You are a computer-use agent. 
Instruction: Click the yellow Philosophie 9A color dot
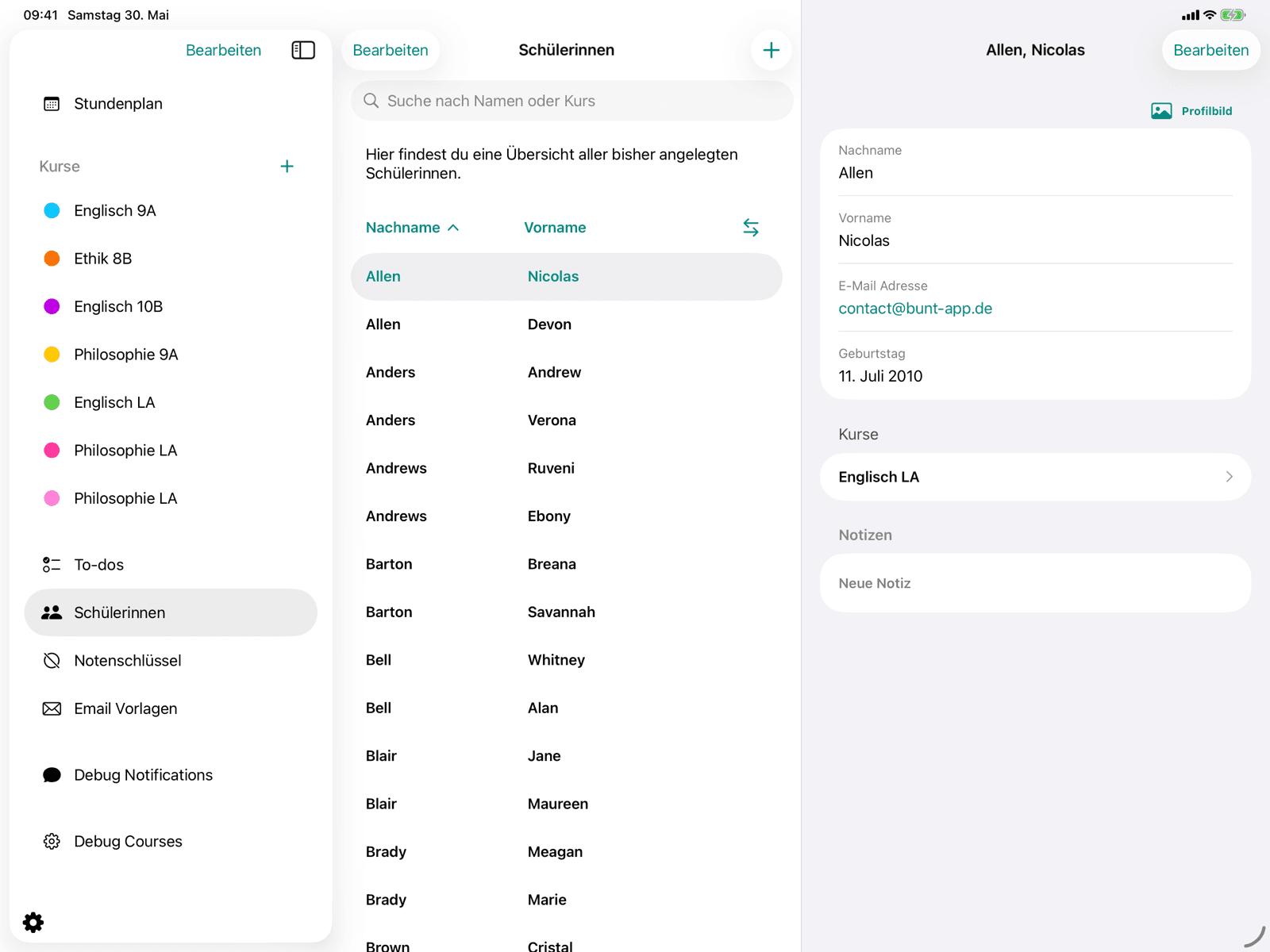pos(52,355)
